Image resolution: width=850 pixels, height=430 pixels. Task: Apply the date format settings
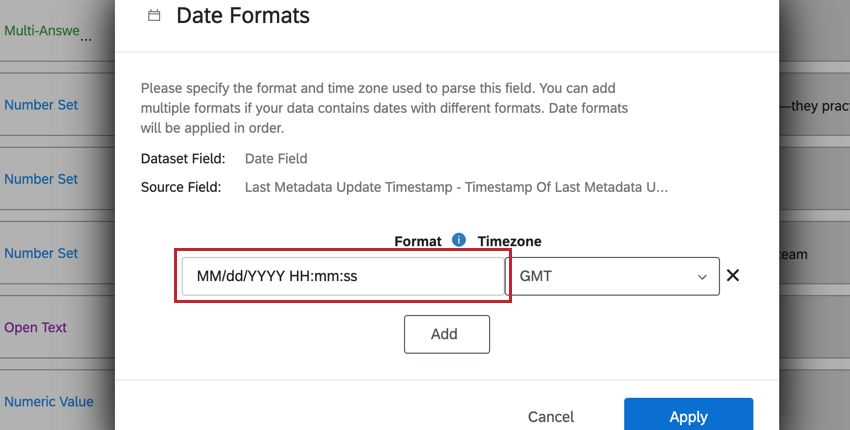click(x=688, y=416)
